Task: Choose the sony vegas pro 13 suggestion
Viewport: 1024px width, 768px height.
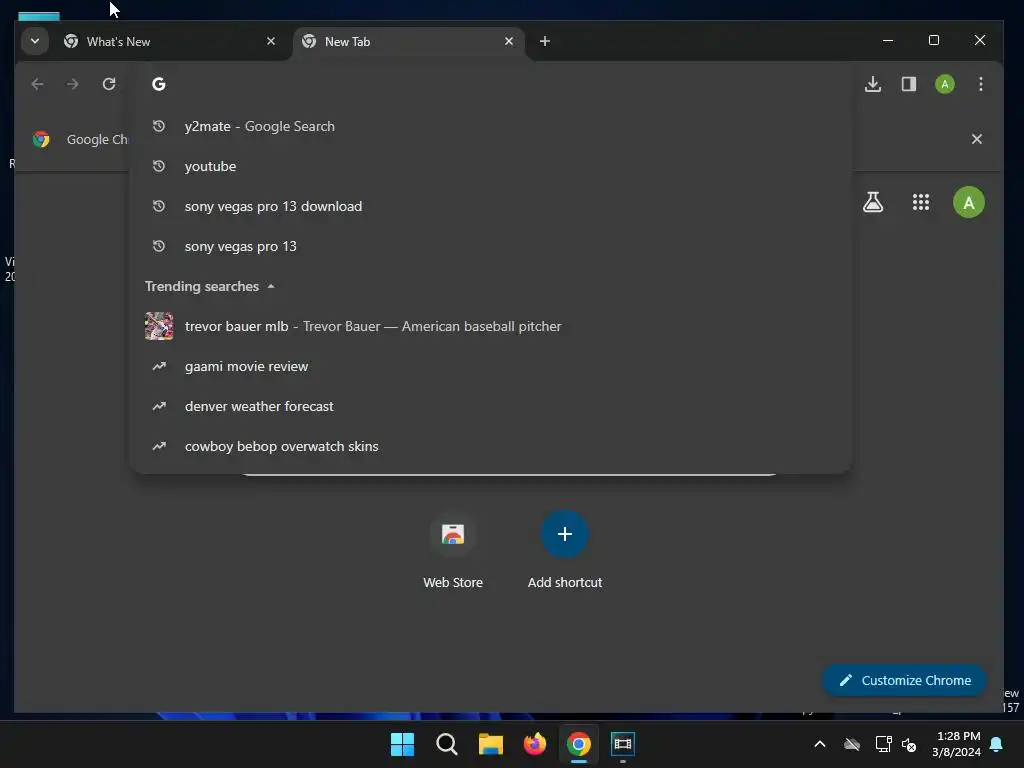Action: (491, 246)
